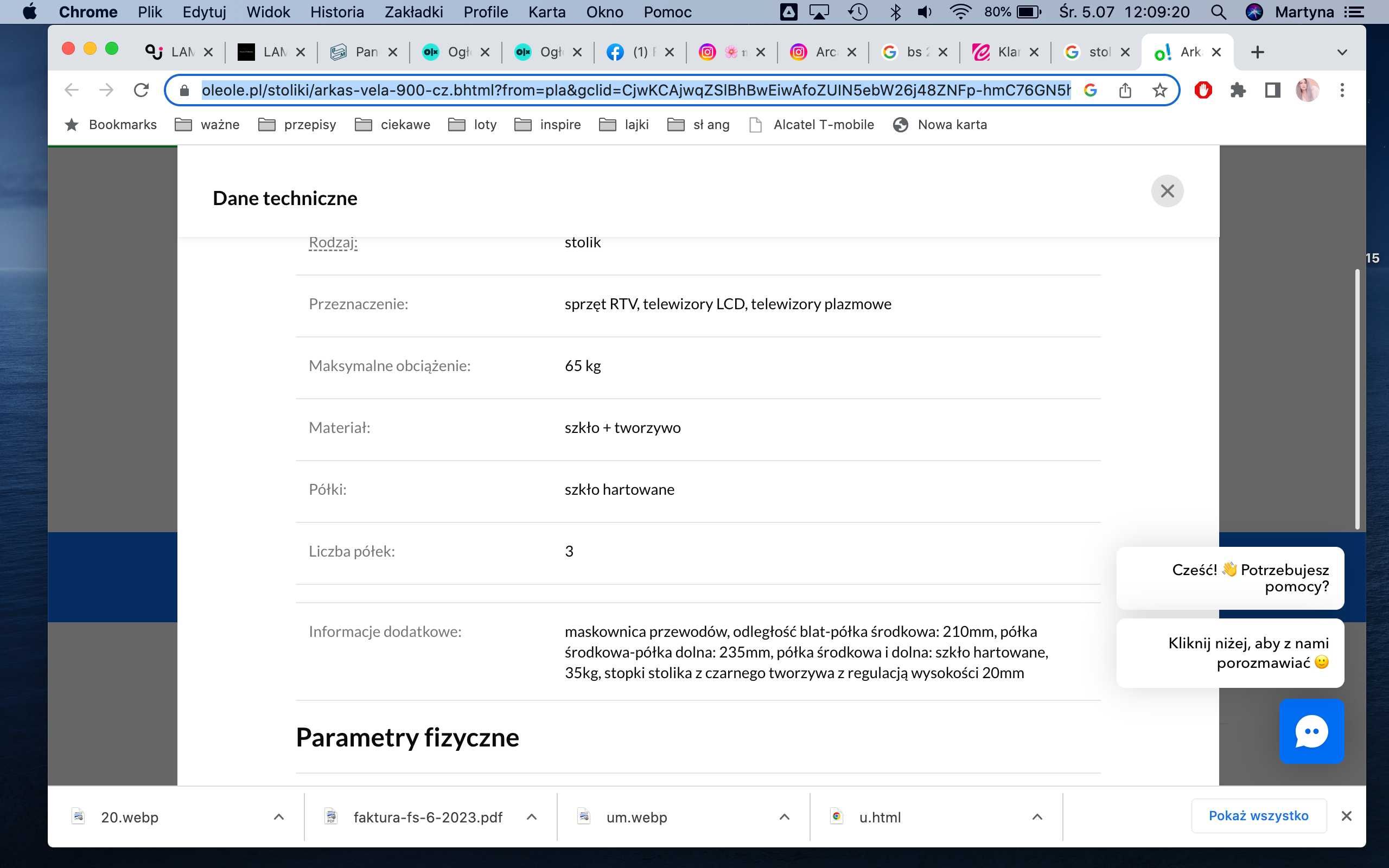Open the Zakładki menu
Viewport: 1389px width, 868px height.
[x=413, y=11]
